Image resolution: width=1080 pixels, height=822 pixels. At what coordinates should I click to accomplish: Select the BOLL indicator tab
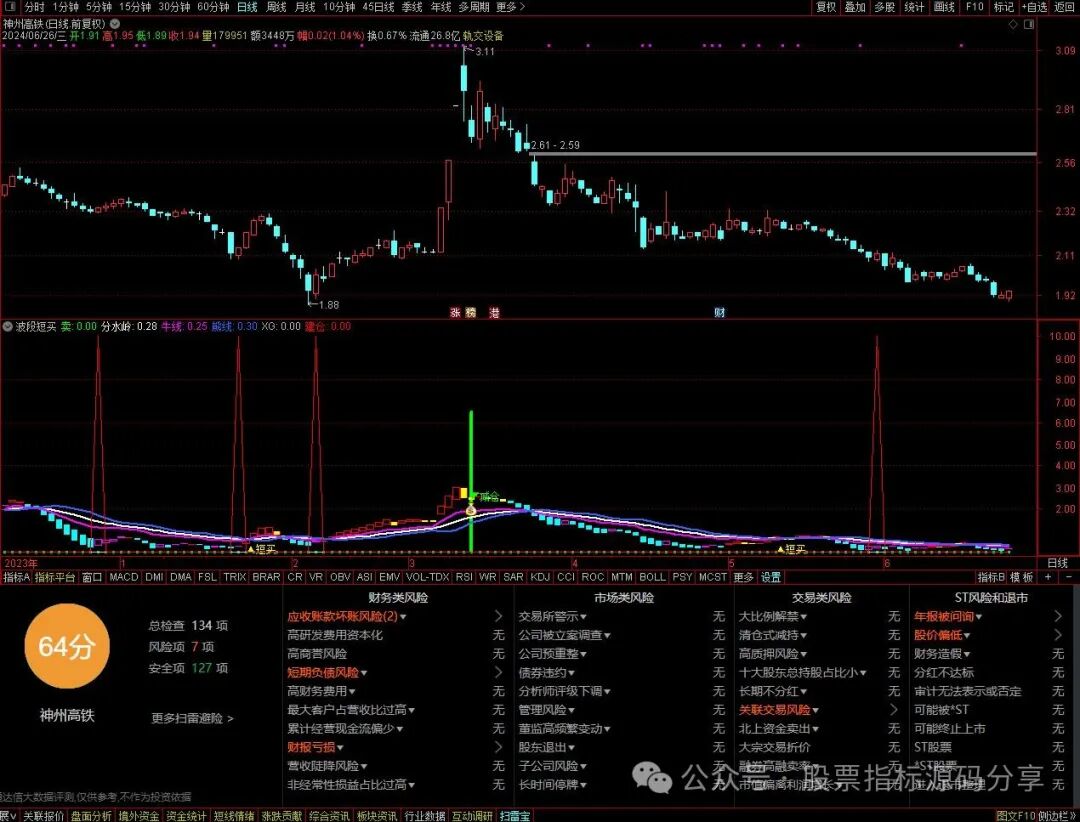[652, 577]
